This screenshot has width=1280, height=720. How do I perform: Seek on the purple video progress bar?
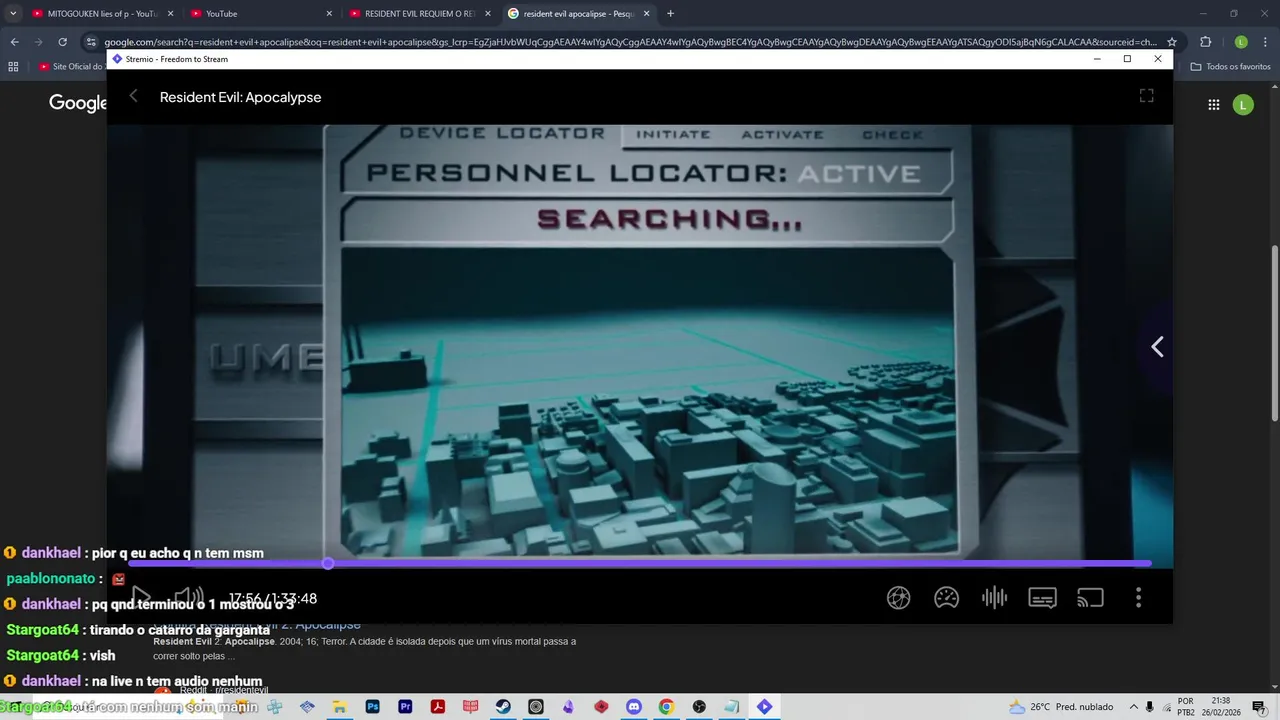click(640, 564)
